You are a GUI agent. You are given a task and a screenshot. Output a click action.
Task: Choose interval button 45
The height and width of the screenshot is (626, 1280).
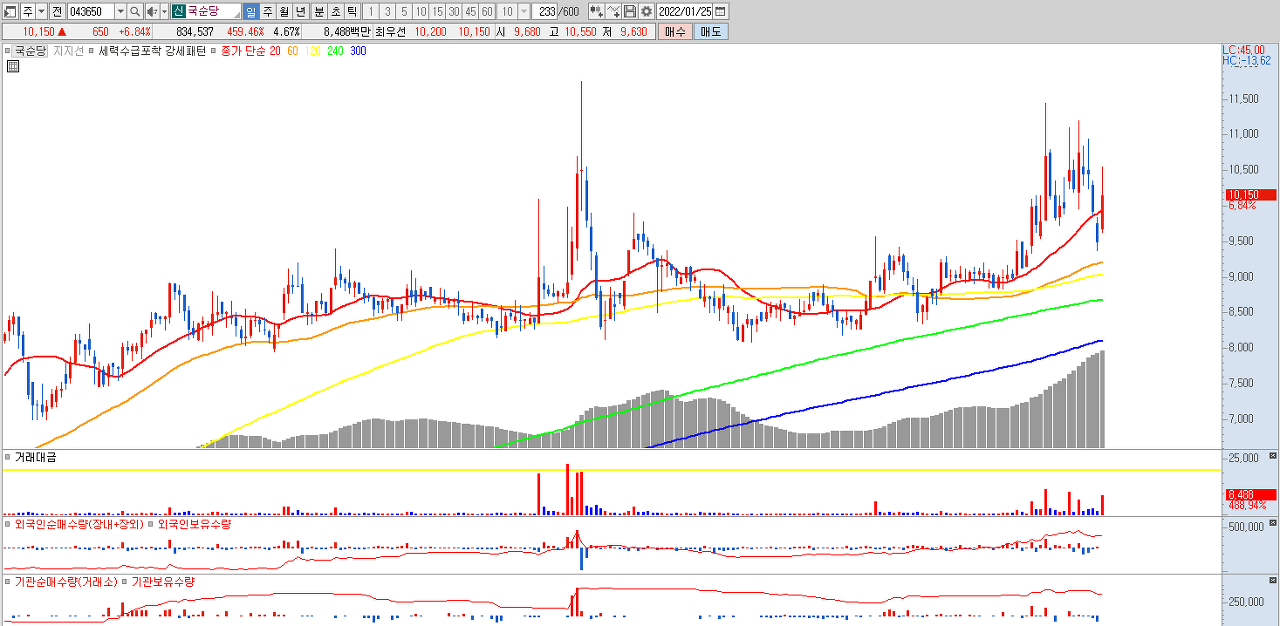pyautogui.click(x=470, y=11)
